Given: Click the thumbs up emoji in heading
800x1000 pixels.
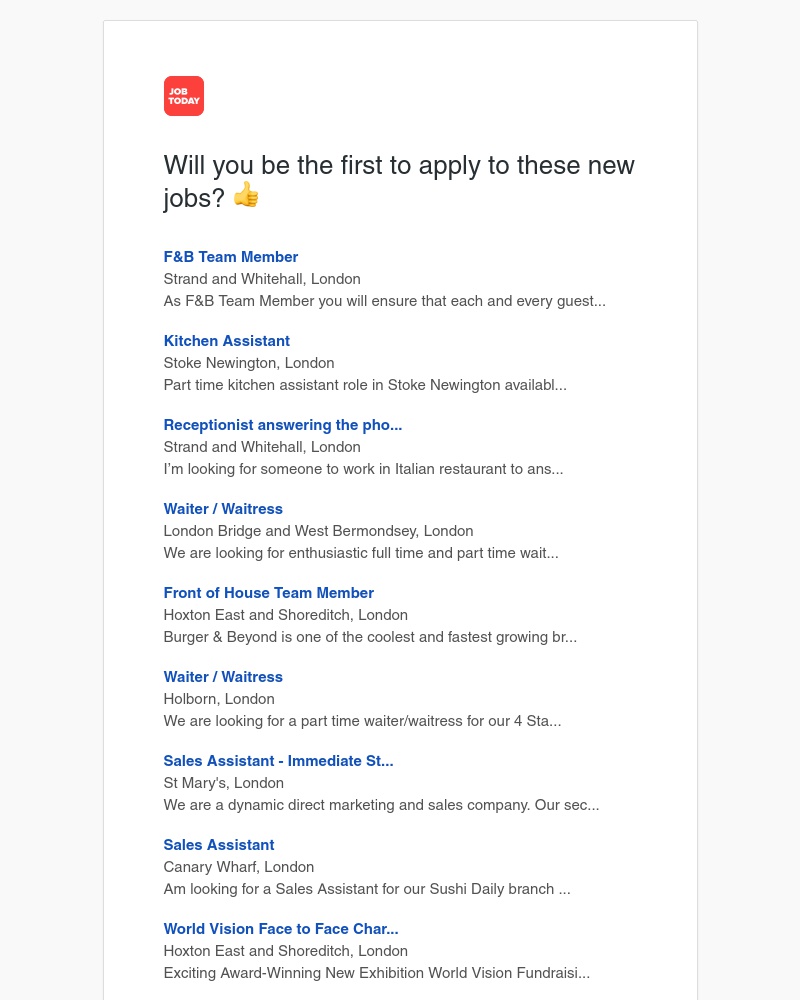Looking at the screenshot, I should coord(246,195).
